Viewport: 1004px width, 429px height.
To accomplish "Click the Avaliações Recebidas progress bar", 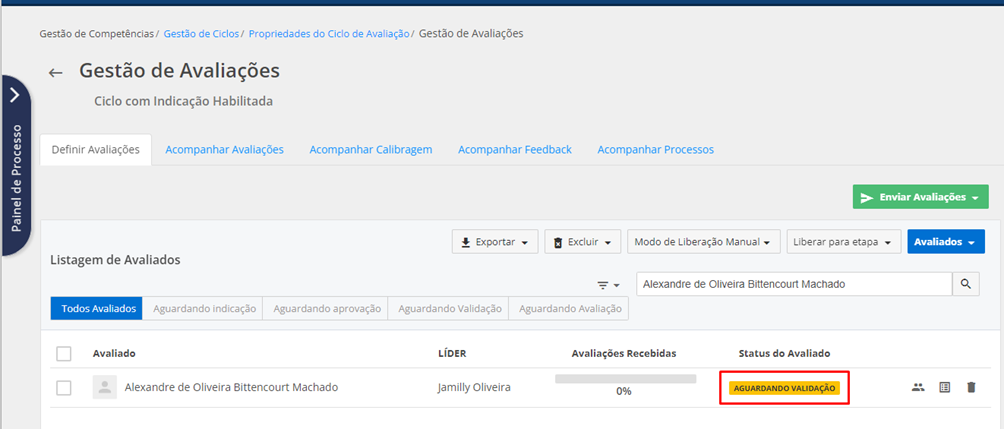I will point(625,379).
